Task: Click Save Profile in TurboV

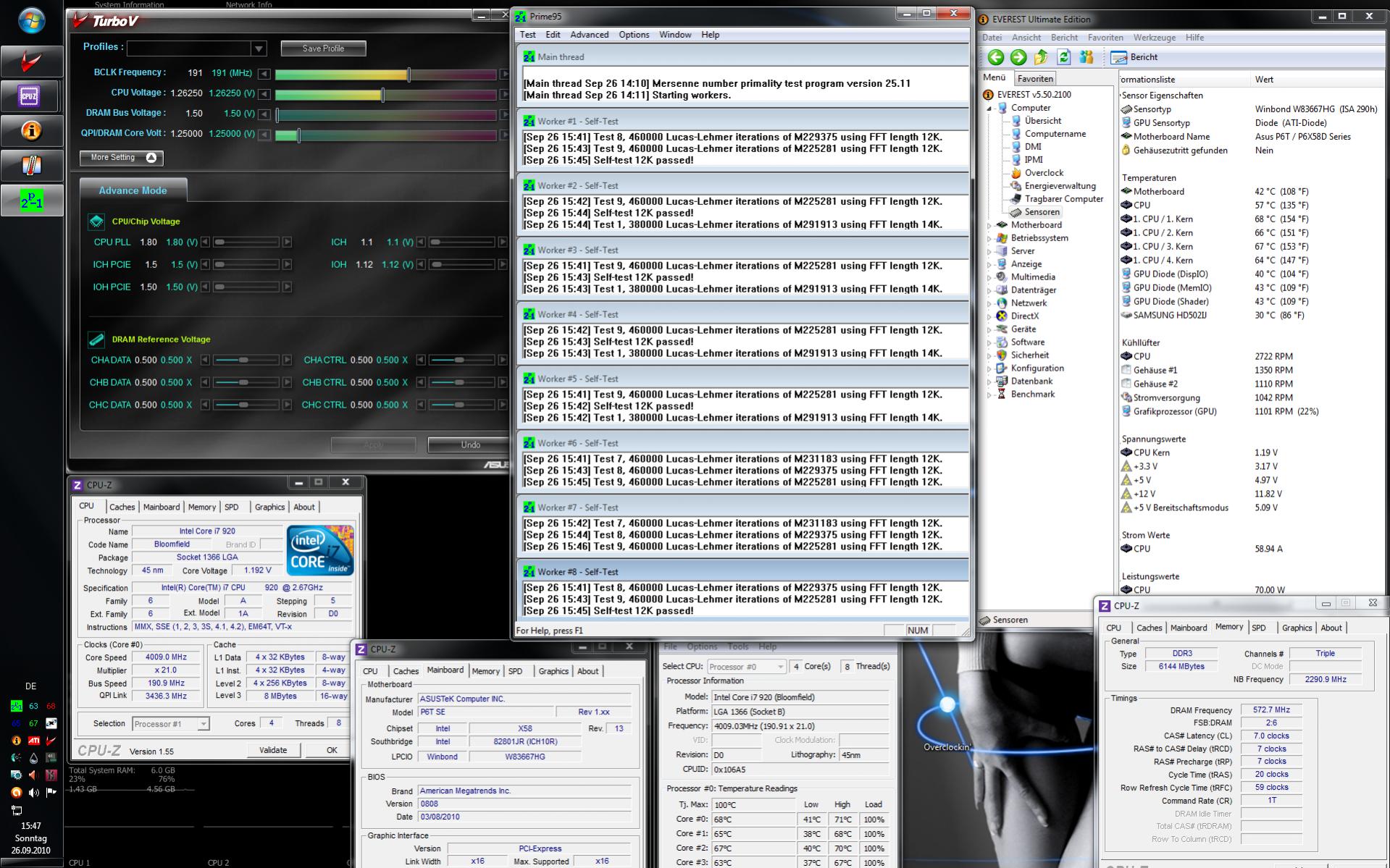Action: pos(323,49)
